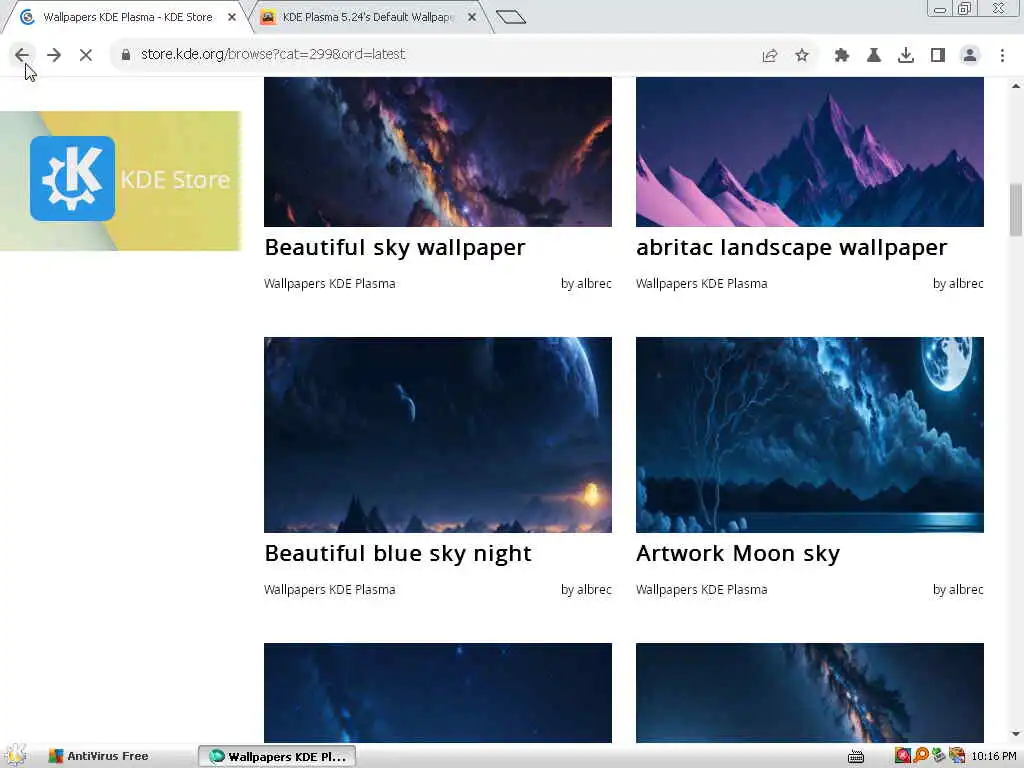This screenshot has width=1024, height=768.
Task: Go back to the previous page
Action: click(x=22, y=55)
